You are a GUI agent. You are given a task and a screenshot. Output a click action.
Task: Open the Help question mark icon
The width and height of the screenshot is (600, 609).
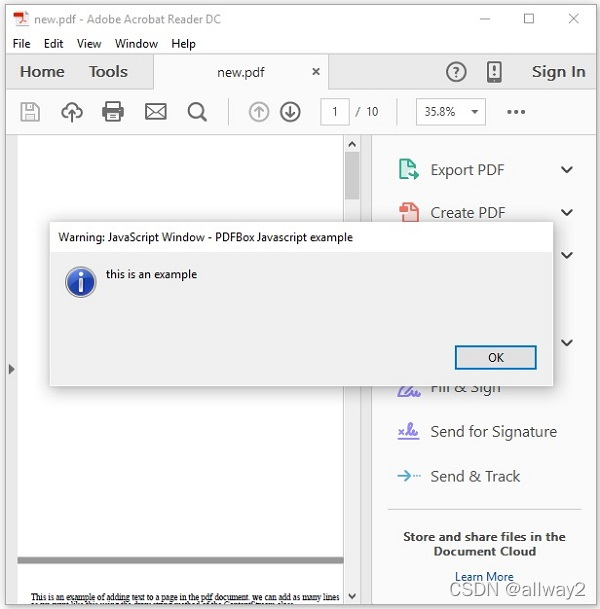coord(456,72)
